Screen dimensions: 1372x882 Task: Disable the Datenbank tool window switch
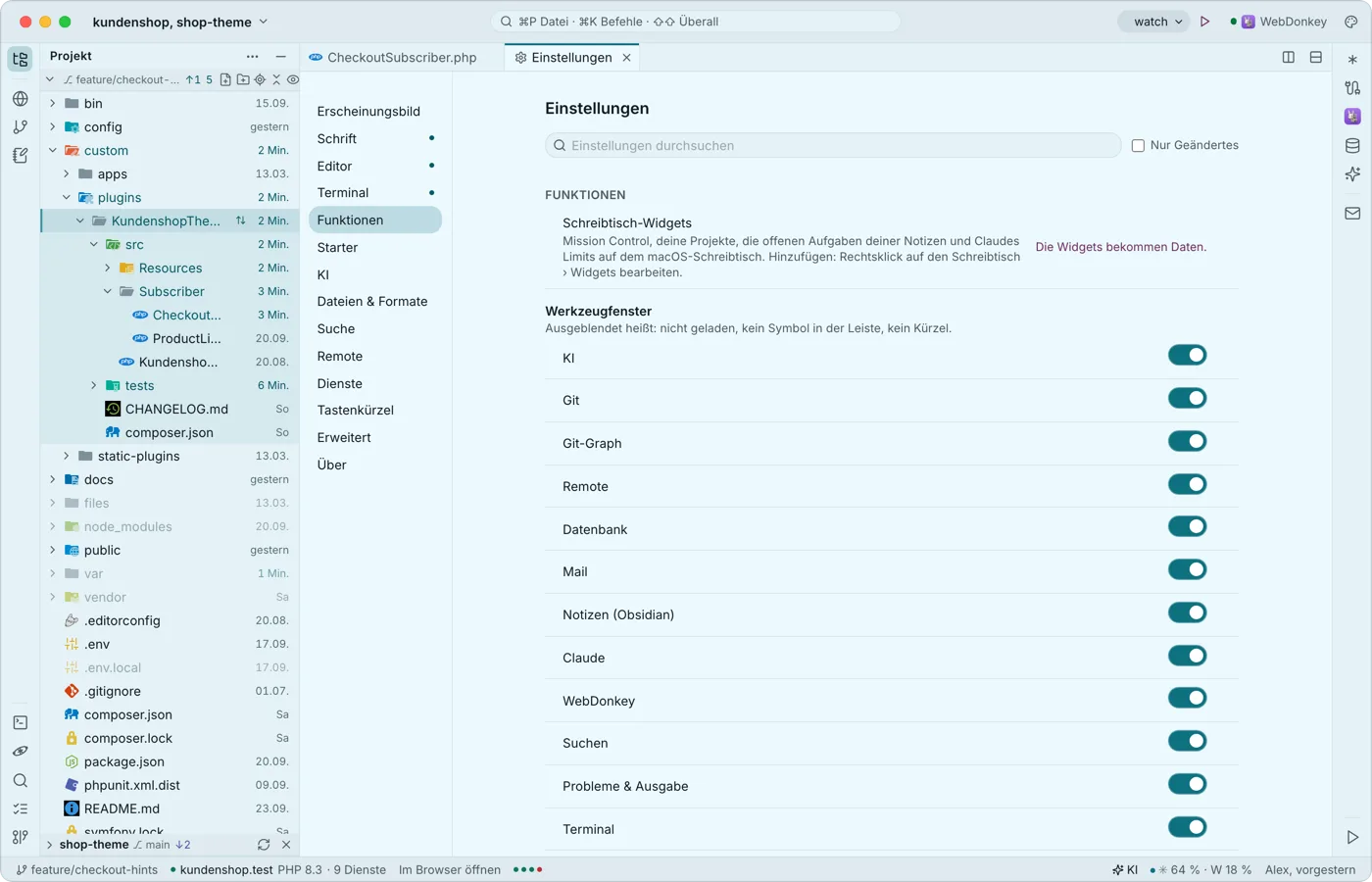(x=1187, y=527)
